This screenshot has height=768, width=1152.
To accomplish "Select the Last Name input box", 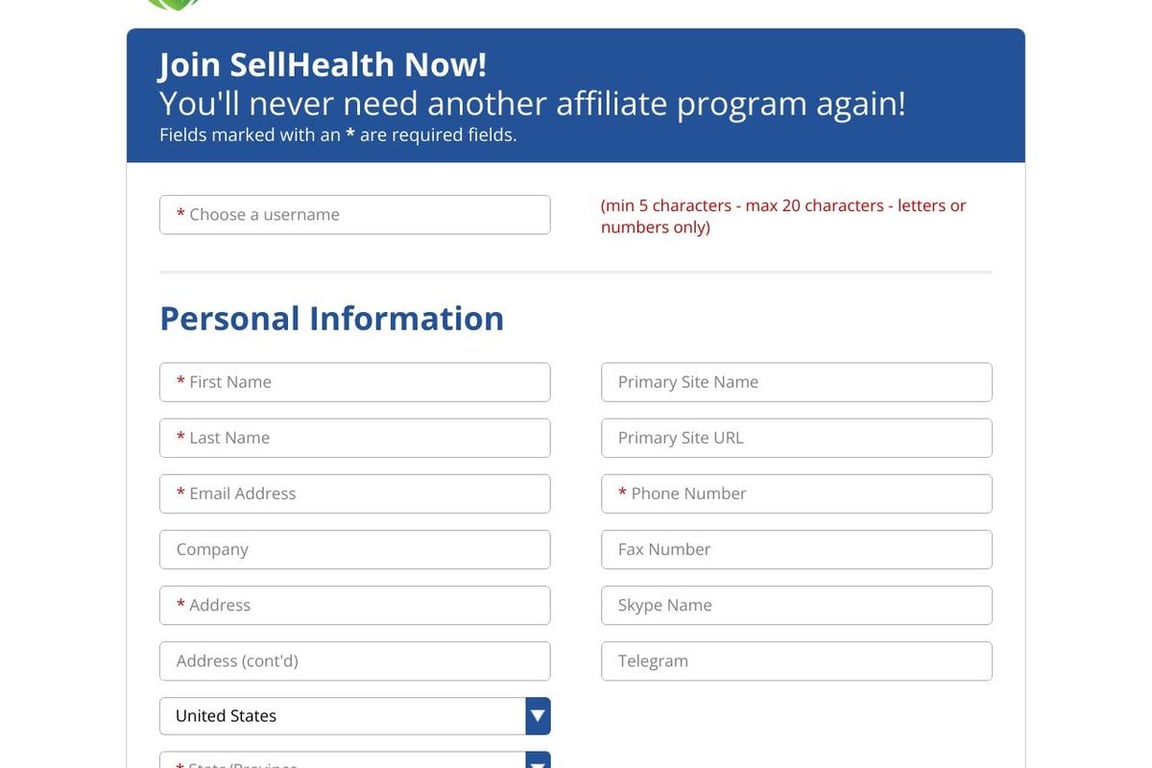I will 355,438.
